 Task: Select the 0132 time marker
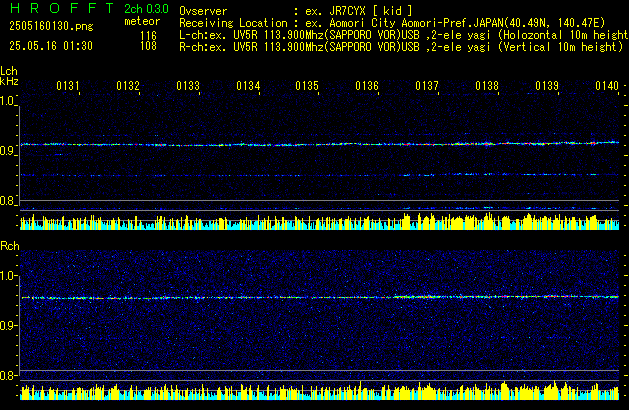(x=128, y=86)
